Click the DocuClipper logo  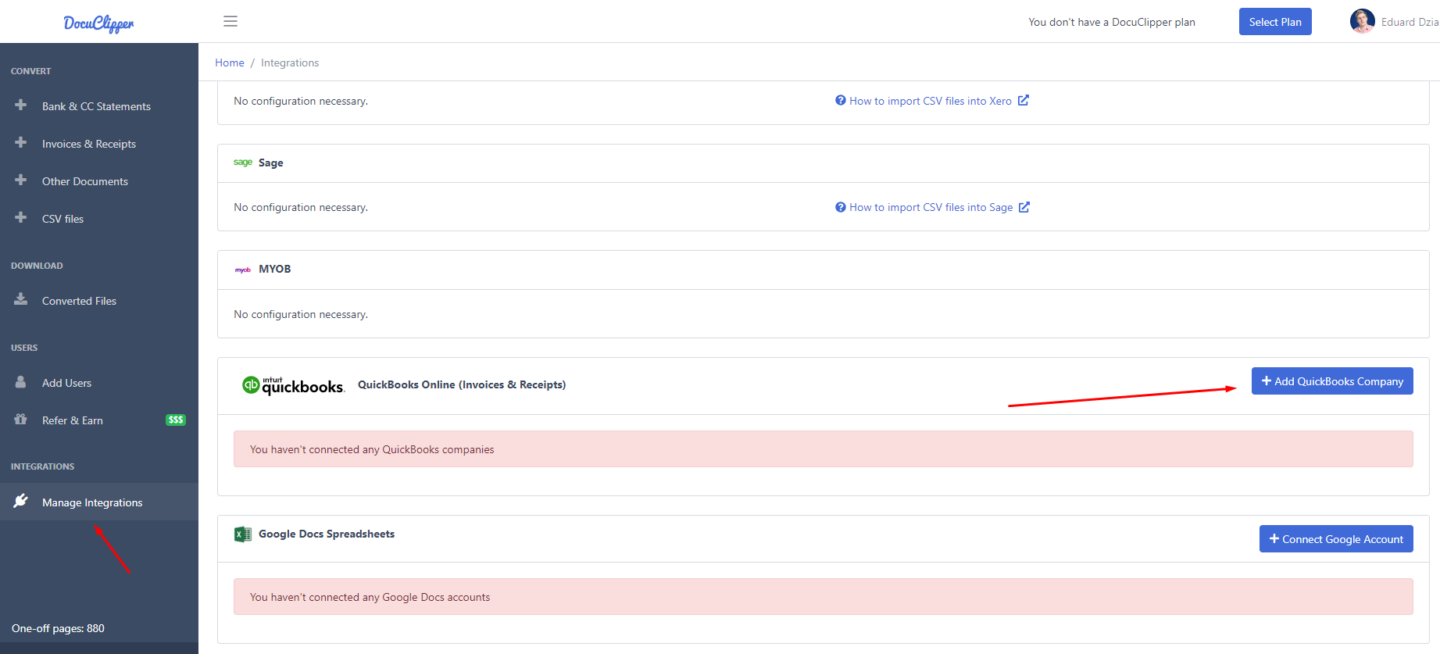(98, 23)
